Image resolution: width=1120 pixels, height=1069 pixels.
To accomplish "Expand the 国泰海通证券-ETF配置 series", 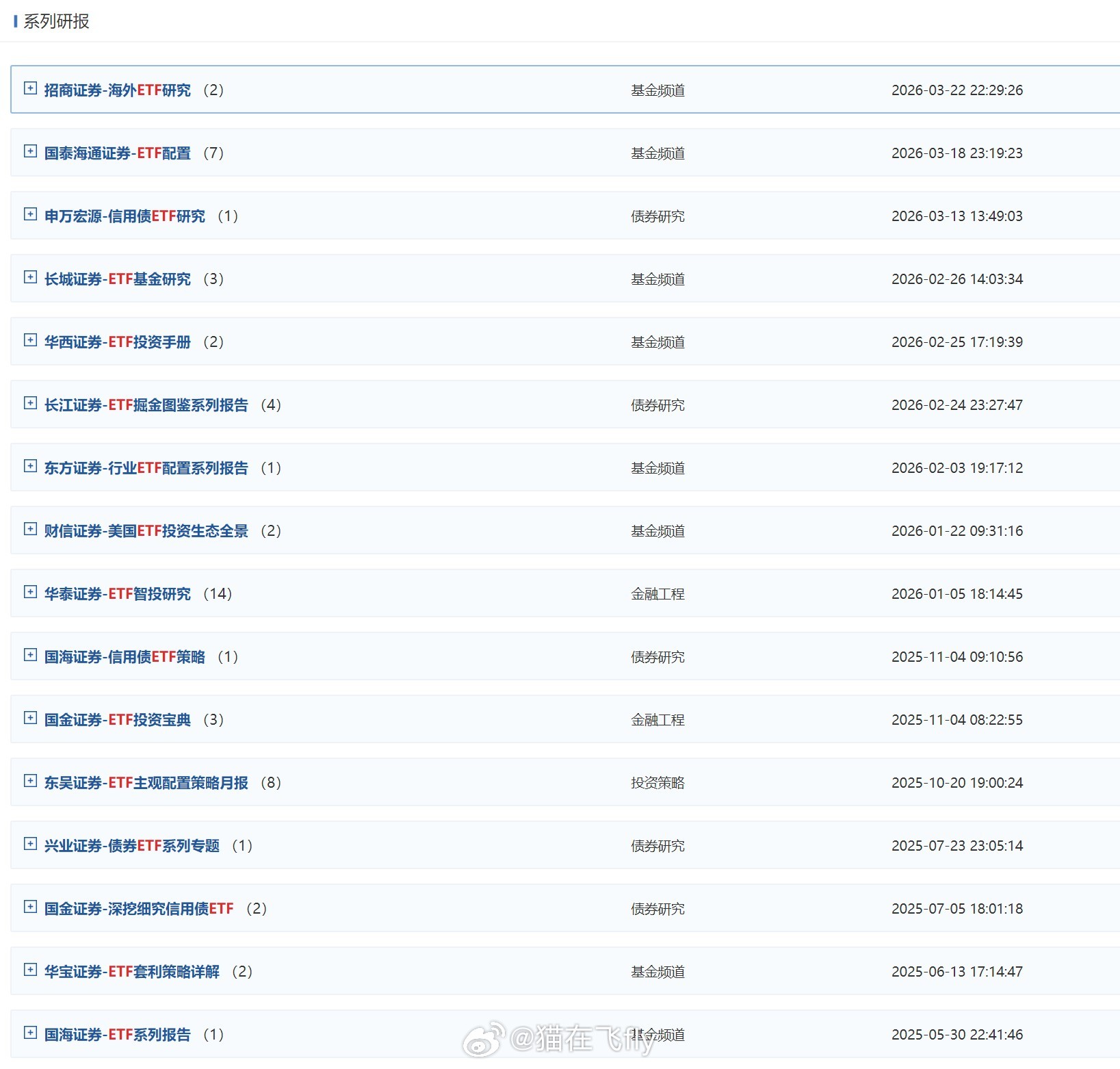I will tap(30, 151).
